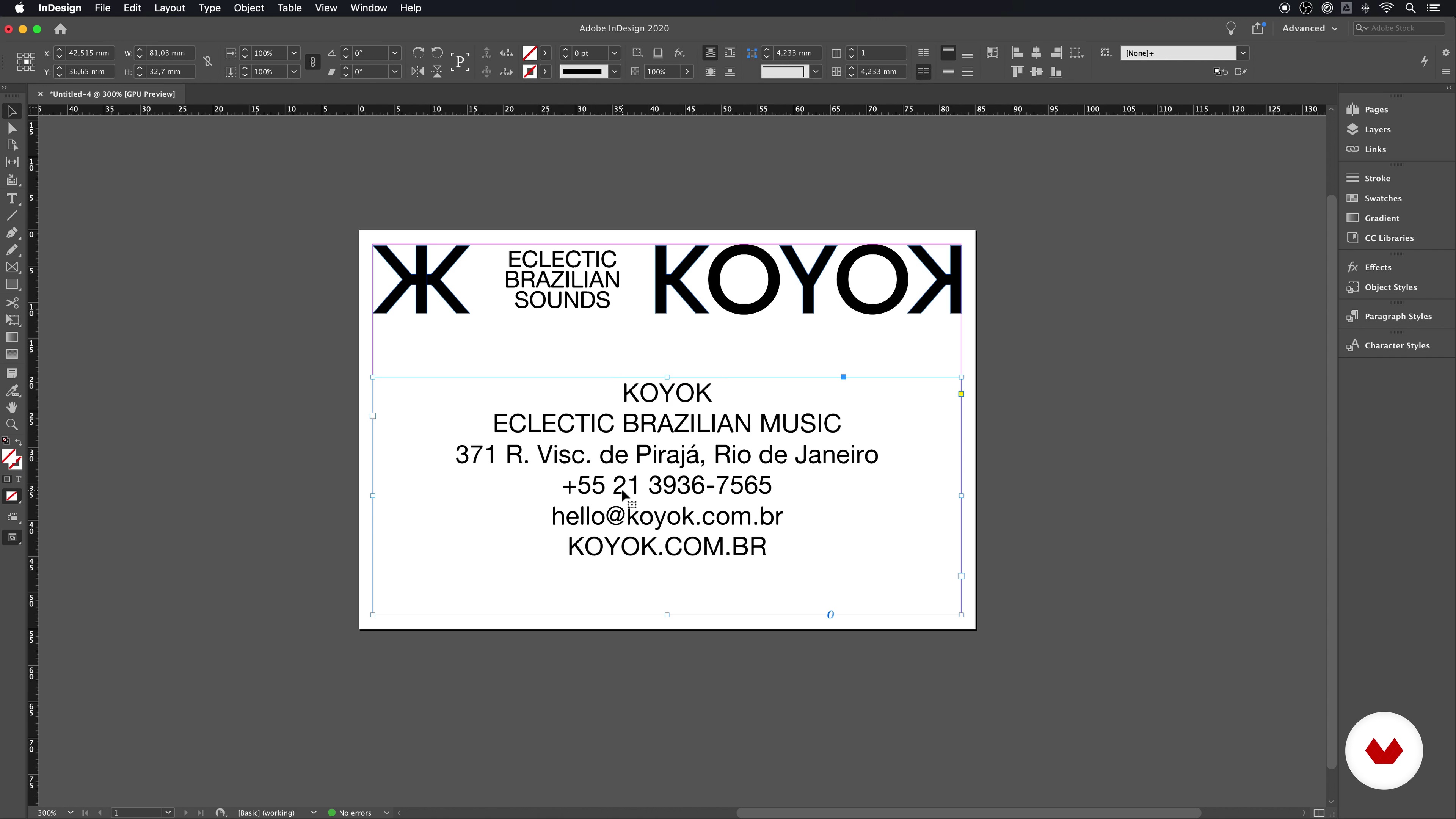Select the Pen tool
This screenshot has height=819, width=1456.
(12, 233)
